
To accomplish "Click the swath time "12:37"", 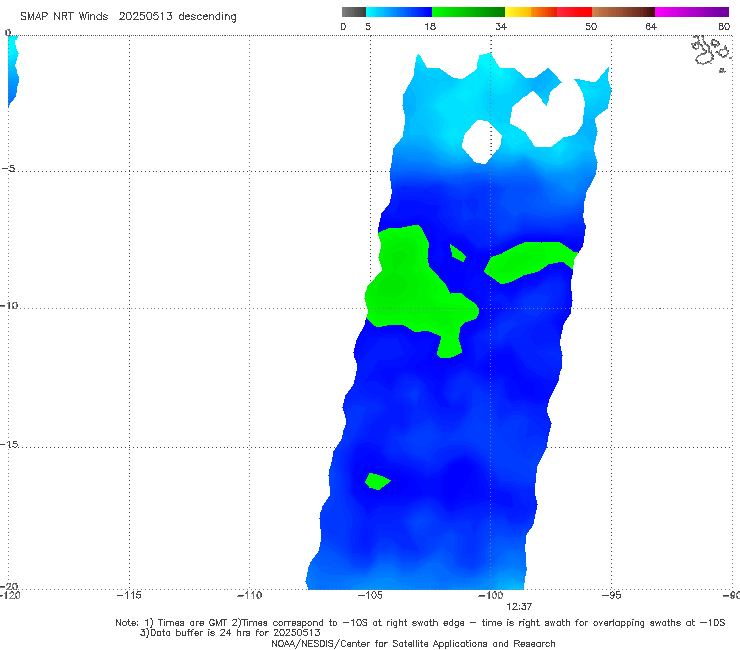I will tap(520, 607).
